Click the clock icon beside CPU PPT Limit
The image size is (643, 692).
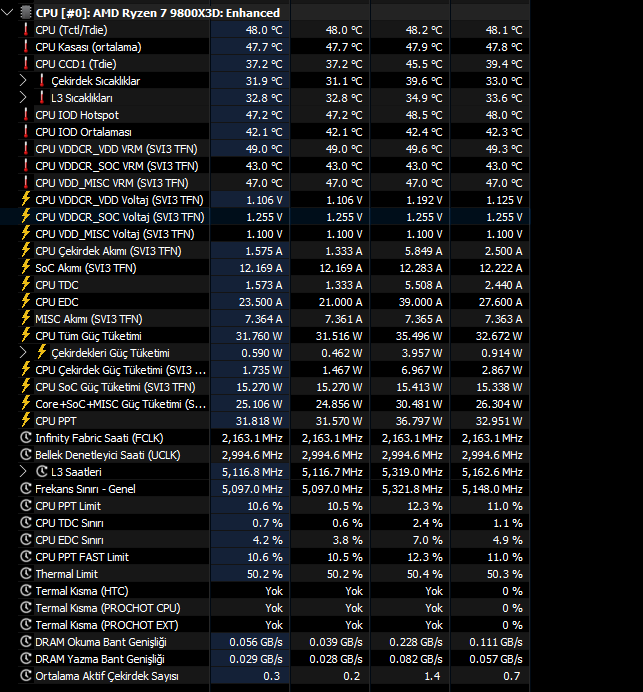(26, 506)
